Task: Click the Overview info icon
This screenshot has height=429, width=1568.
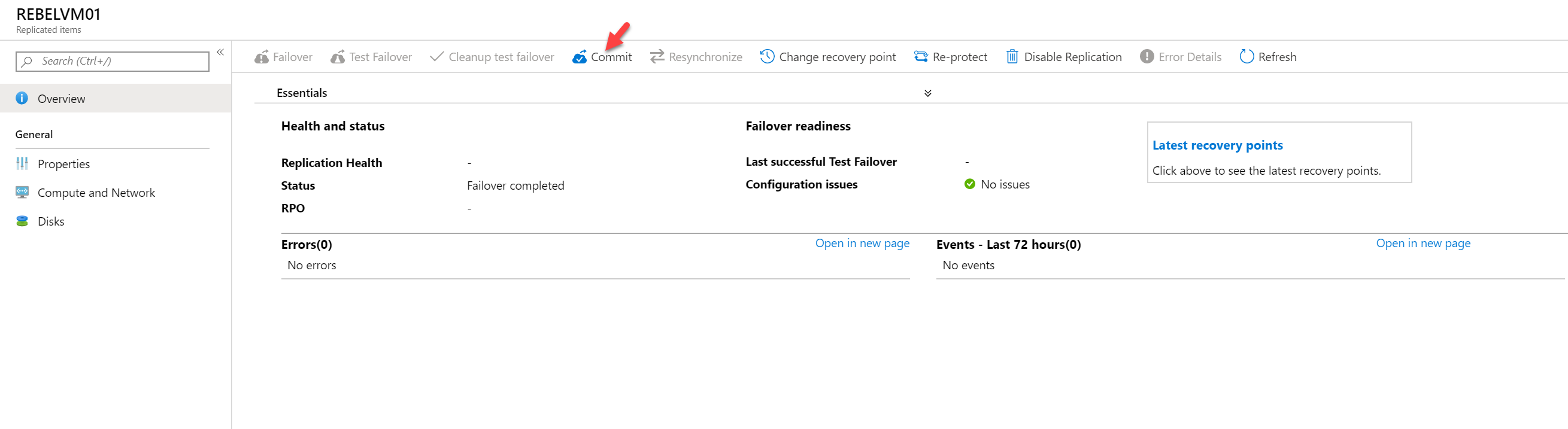Action: click(22, 98)
